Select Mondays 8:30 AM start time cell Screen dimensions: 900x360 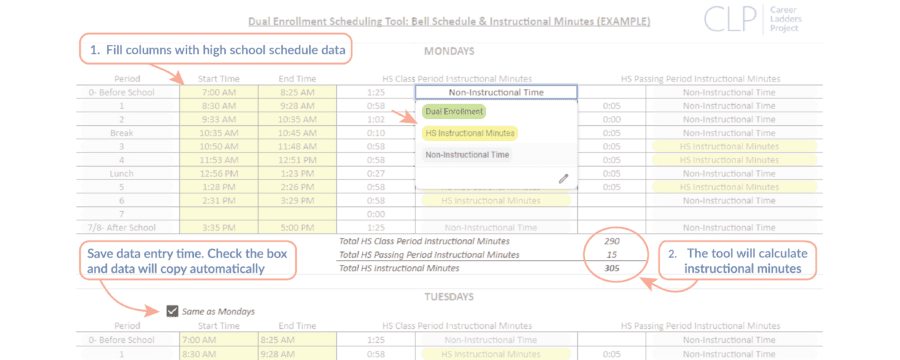tap(219, 106)
